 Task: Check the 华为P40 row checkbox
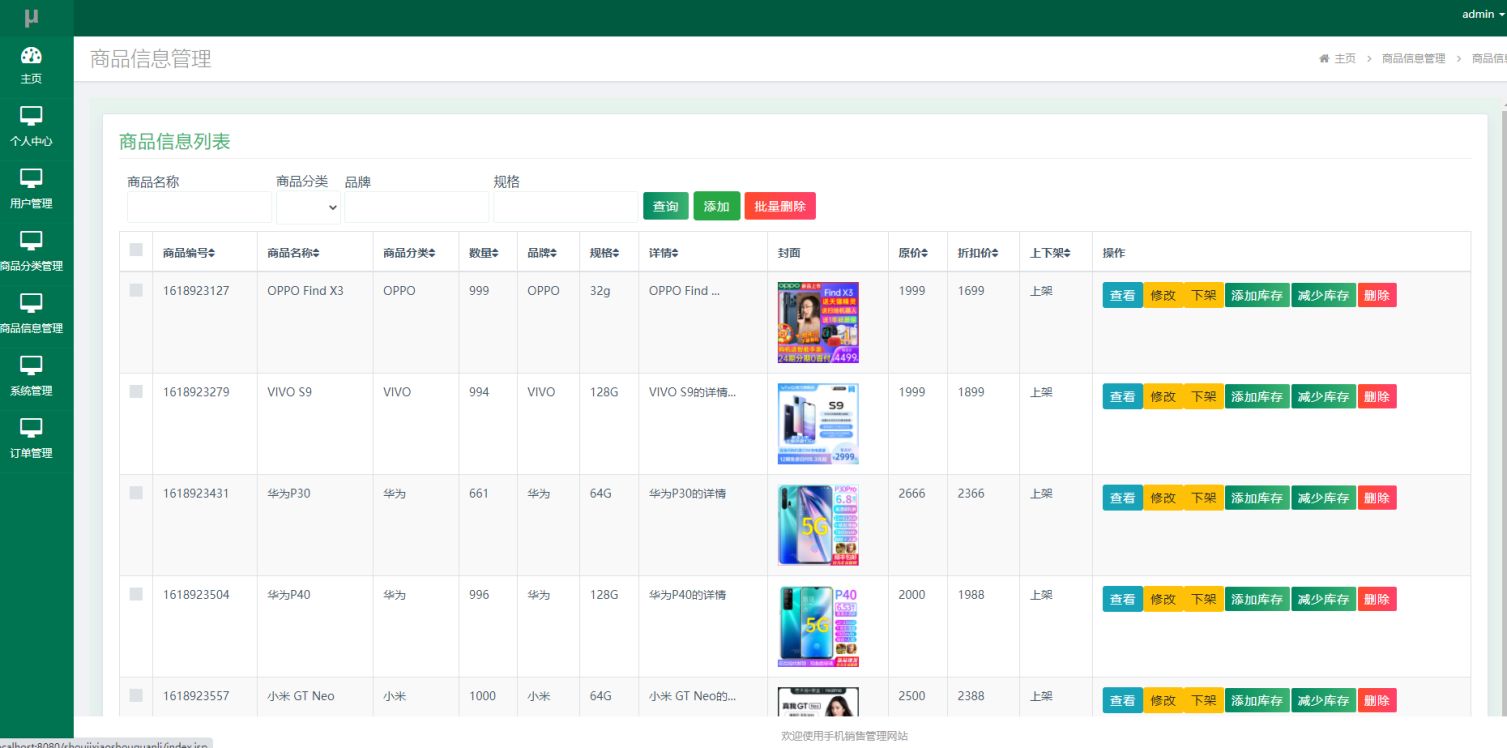coord(136,594)
